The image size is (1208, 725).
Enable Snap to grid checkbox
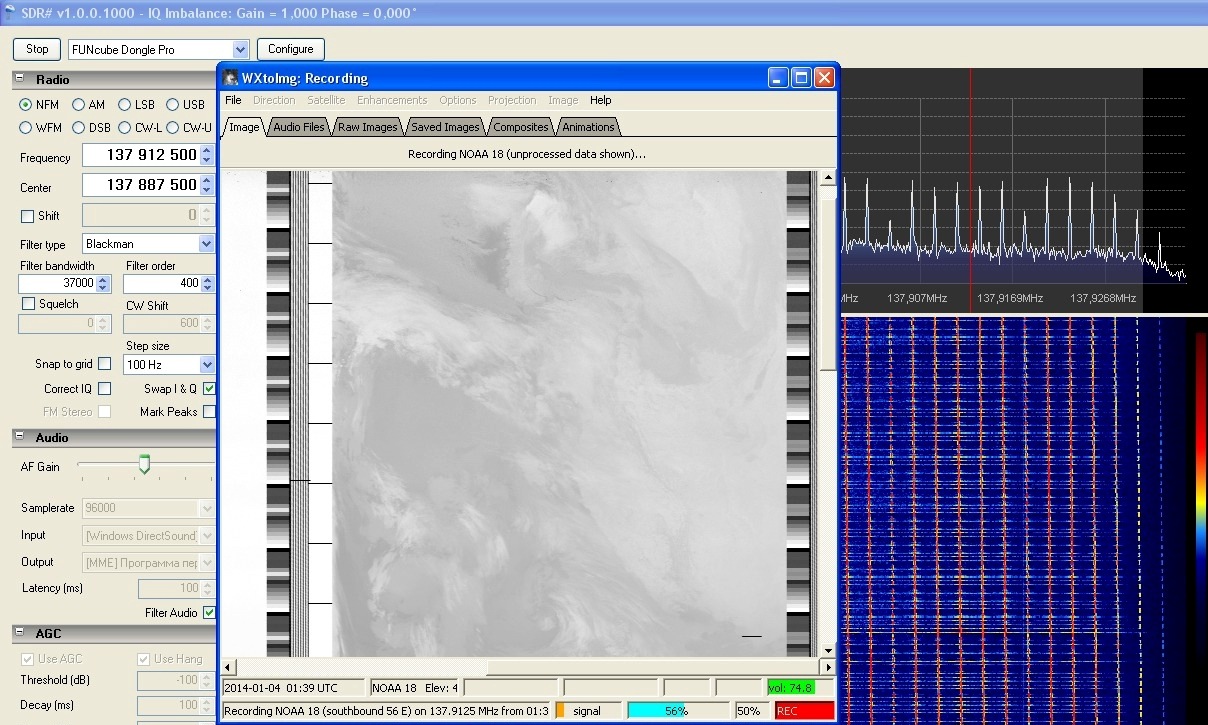click(x=104, y=364)
